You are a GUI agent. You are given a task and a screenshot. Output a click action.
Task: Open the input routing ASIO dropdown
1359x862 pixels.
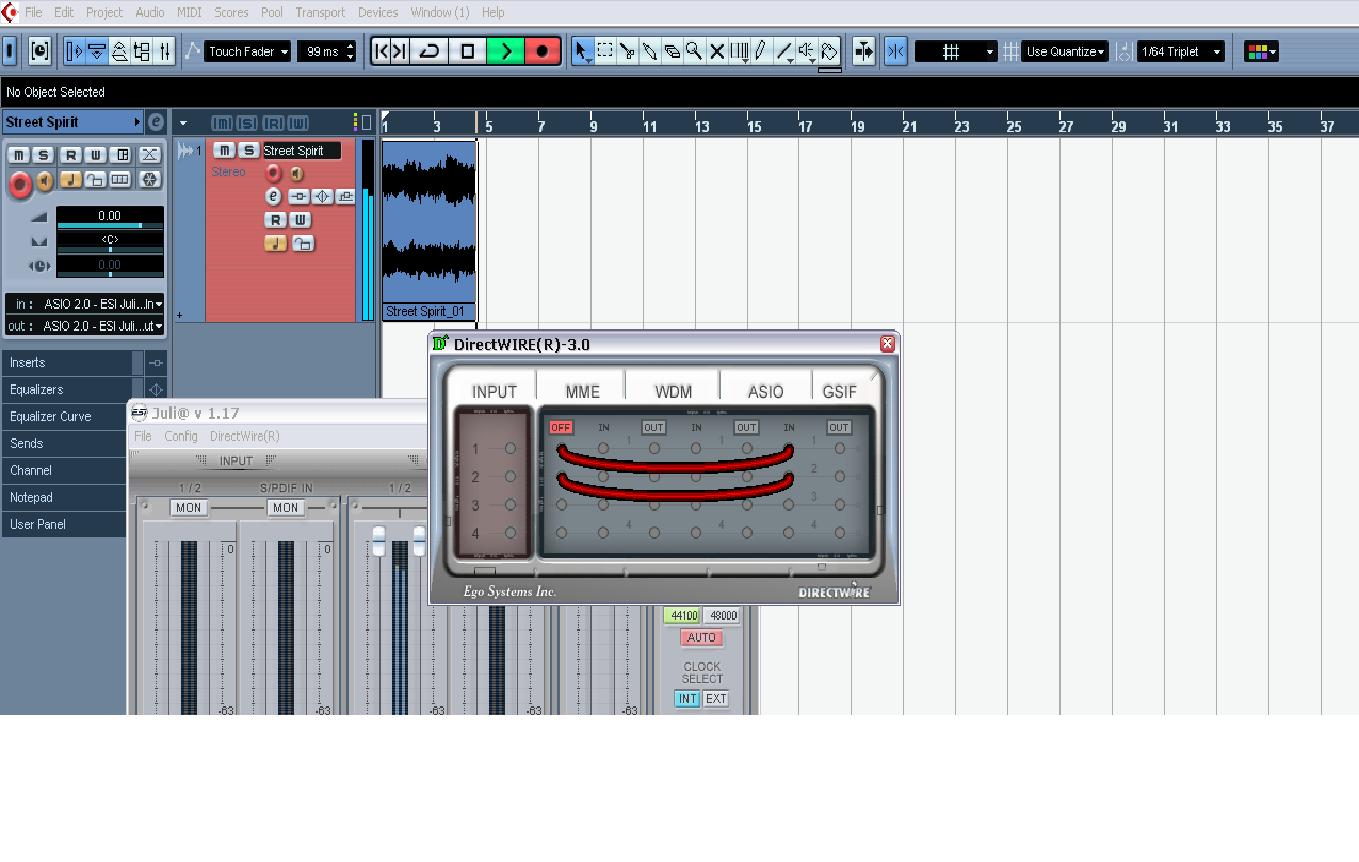(x=85, y=304)
